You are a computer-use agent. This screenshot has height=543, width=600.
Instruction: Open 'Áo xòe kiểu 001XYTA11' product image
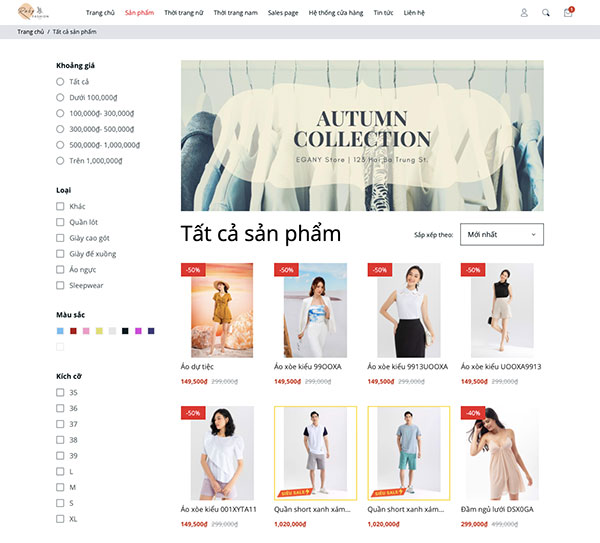coord(222,453)
